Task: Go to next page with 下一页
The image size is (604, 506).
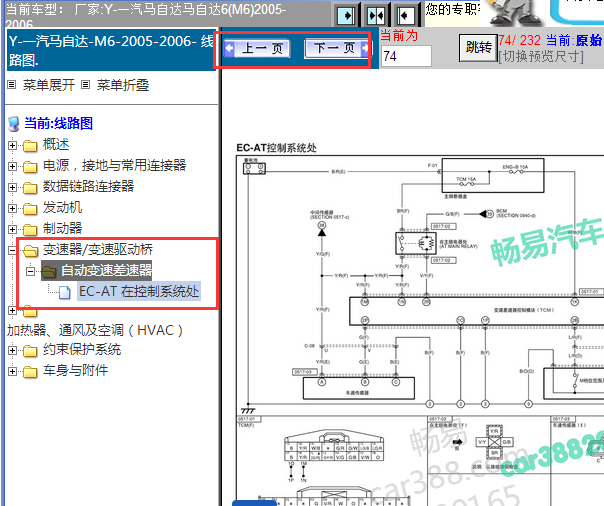Action: pyautogui.click(x=336, y=49)
